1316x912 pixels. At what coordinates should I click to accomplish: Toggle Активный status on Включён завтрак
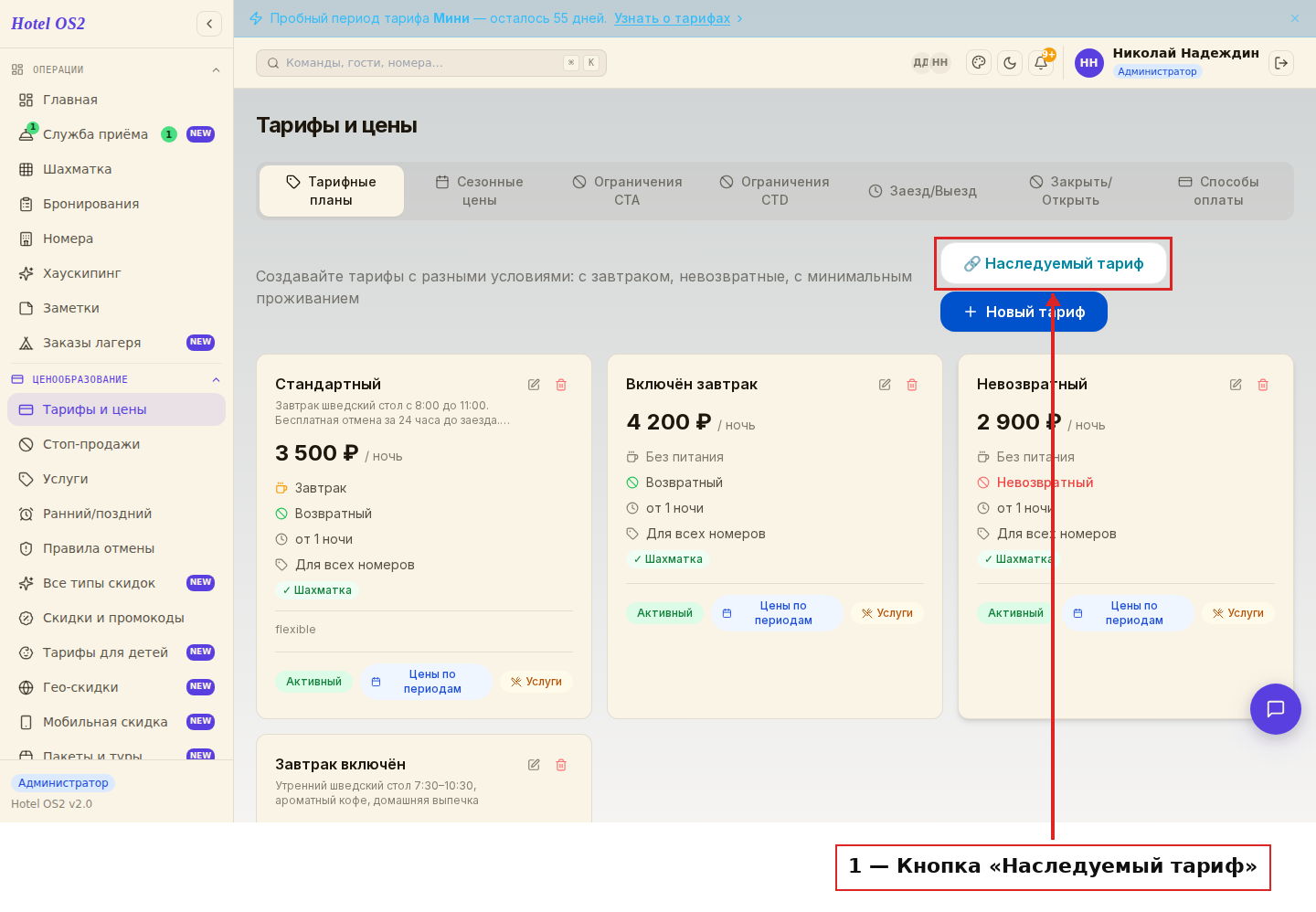[664, 613]
